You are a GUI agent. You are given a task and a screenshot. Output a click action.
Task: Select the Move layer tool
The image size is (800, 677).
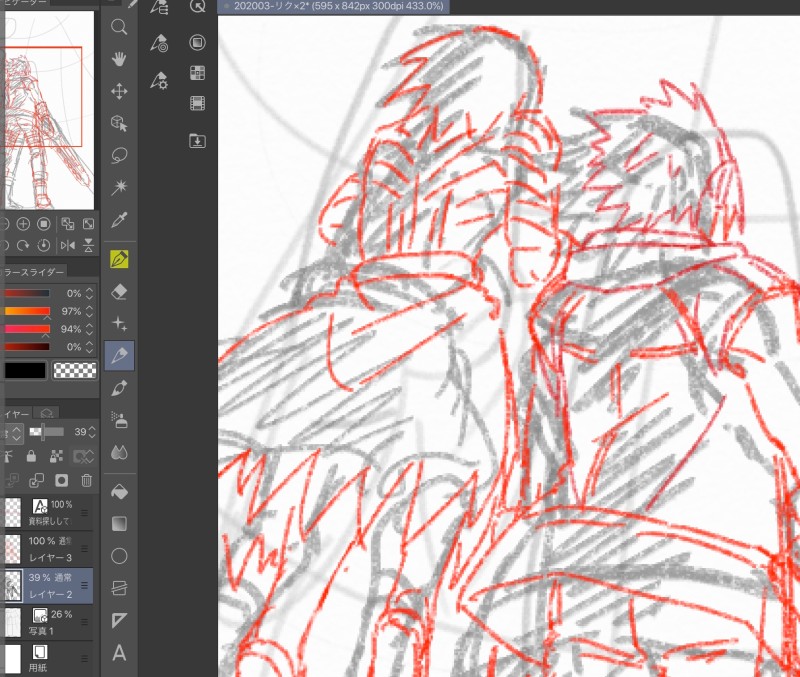(x=119, y=91)
